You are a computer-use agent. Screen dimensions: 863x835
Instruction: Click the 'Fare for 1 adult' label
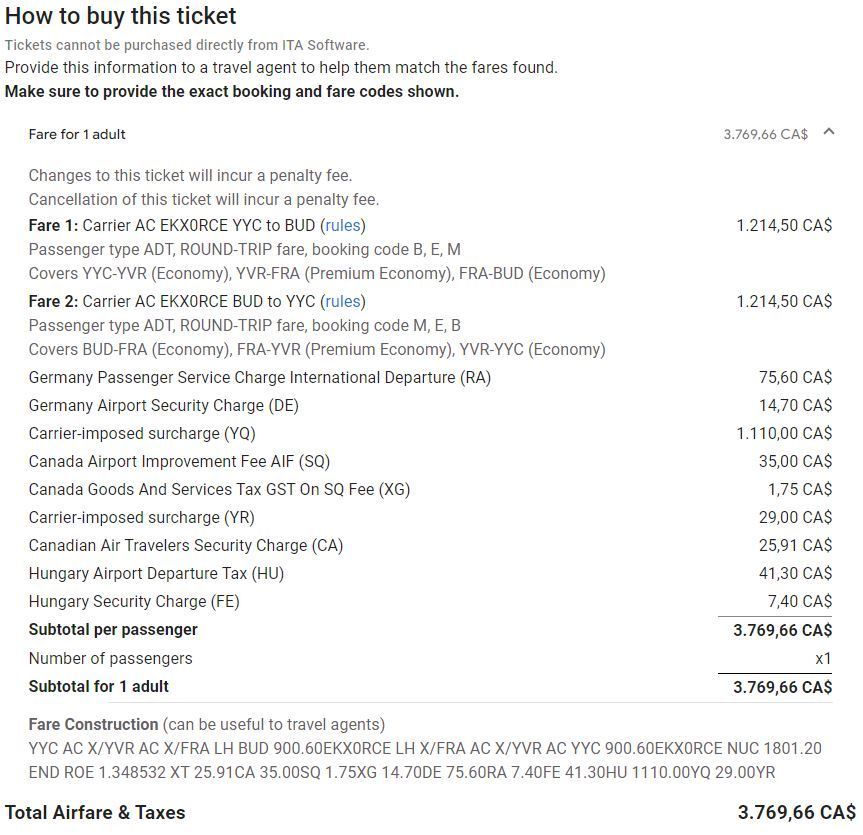tap(77, 134)
